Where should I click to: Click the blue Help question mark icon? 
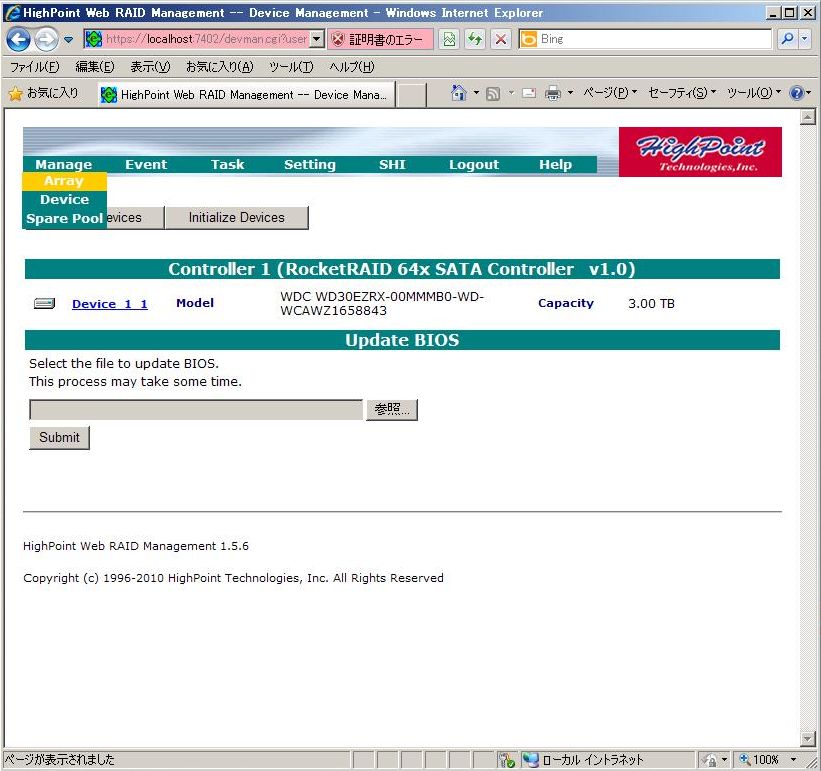[796, 93]
